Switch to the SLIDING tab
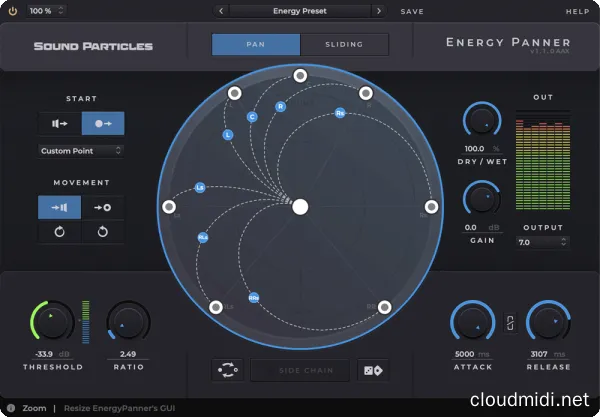This screenshot has height=417, width=600. click(344, 44)
